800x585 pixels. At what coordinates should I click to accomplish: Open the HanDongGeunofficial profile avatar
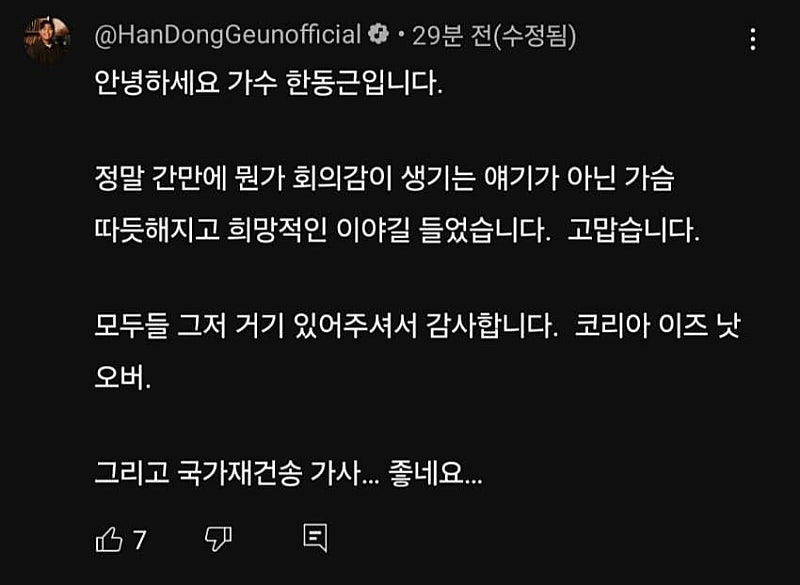coord(47,40)
